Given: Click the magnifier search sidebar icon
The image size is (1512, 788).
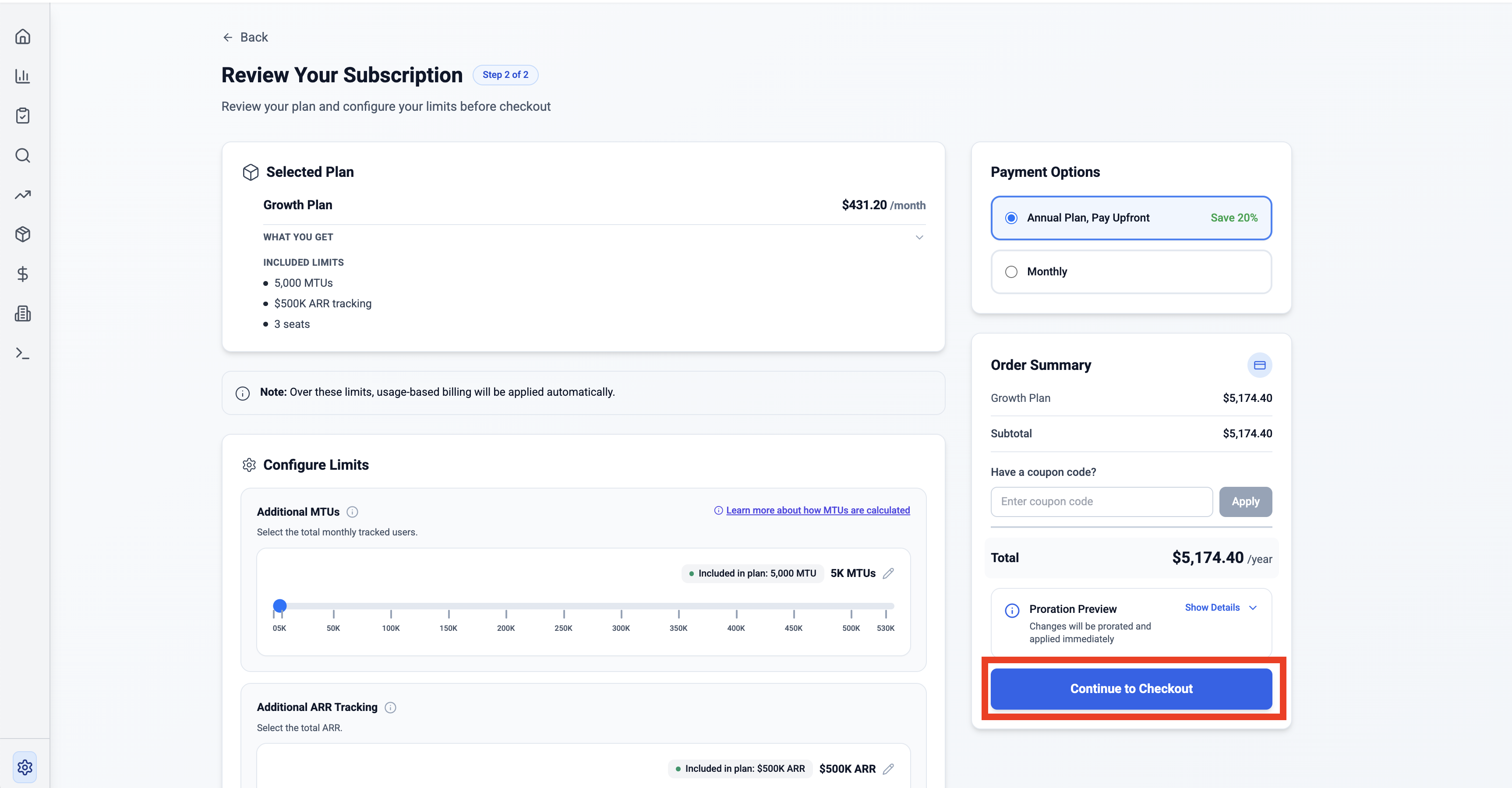Looking at the screenshot, I should (x=23, y=155).
